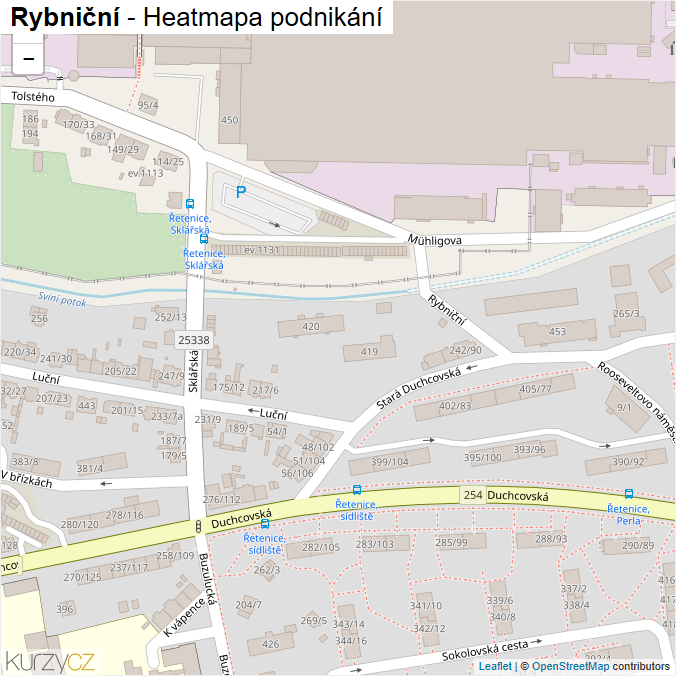
Task: Click building number 419
Action: [369, 351]
